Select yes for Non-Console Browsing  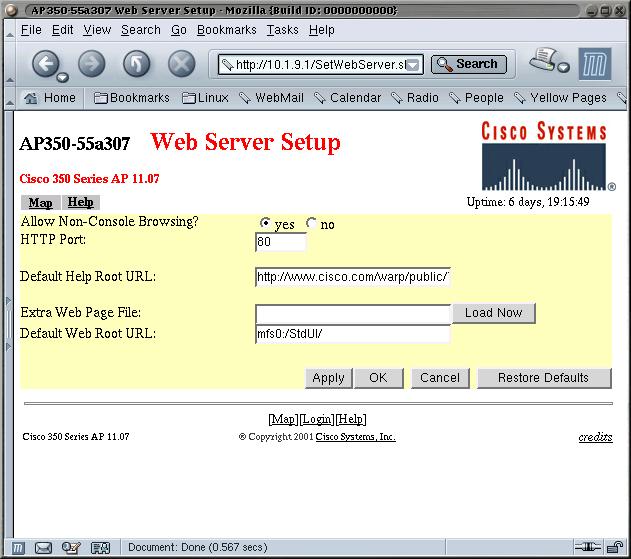click(265, 223)
